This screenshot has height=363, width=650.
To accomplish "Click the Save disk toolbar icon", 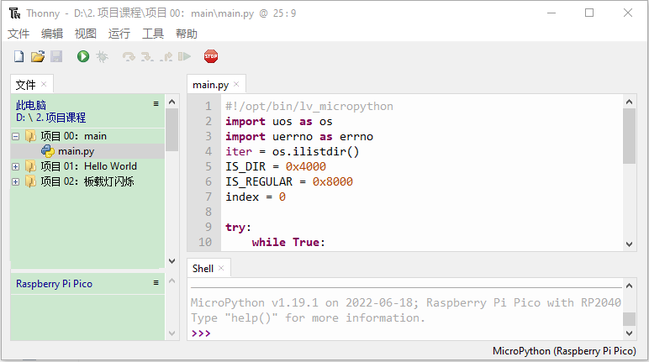I will tap(56, 56).
